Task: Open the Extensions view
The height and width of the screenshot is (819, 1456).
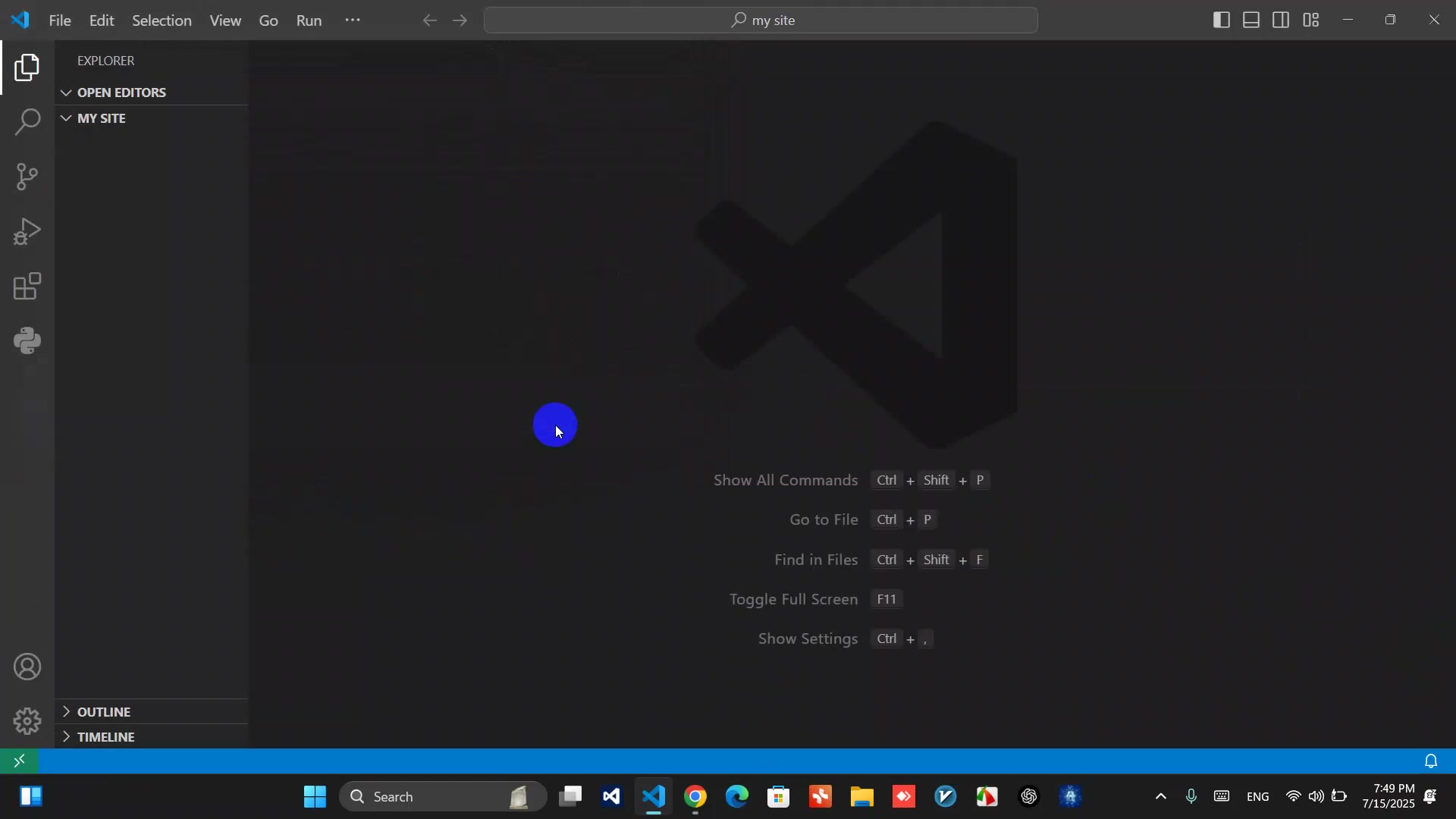Action: pos(27,287)
